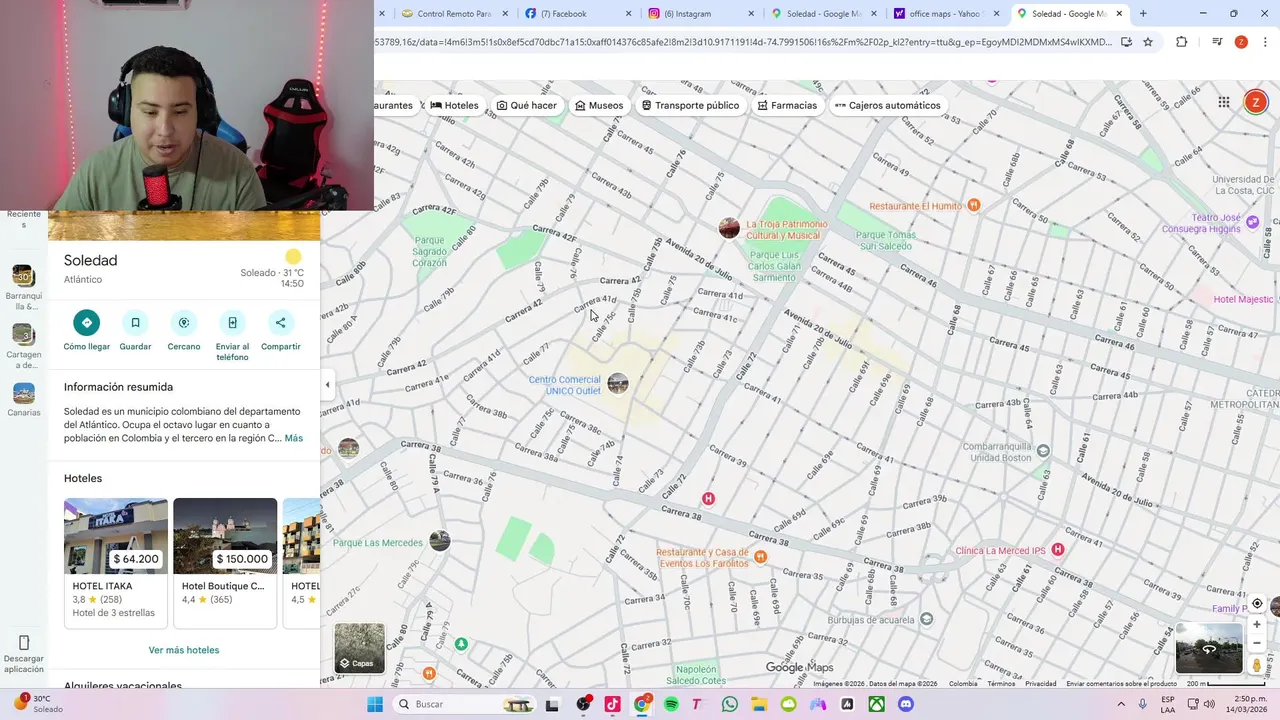Send place to phone icon
This screenshot has height=720, width=1280.
pyautogui.click(x=232, y=323)
